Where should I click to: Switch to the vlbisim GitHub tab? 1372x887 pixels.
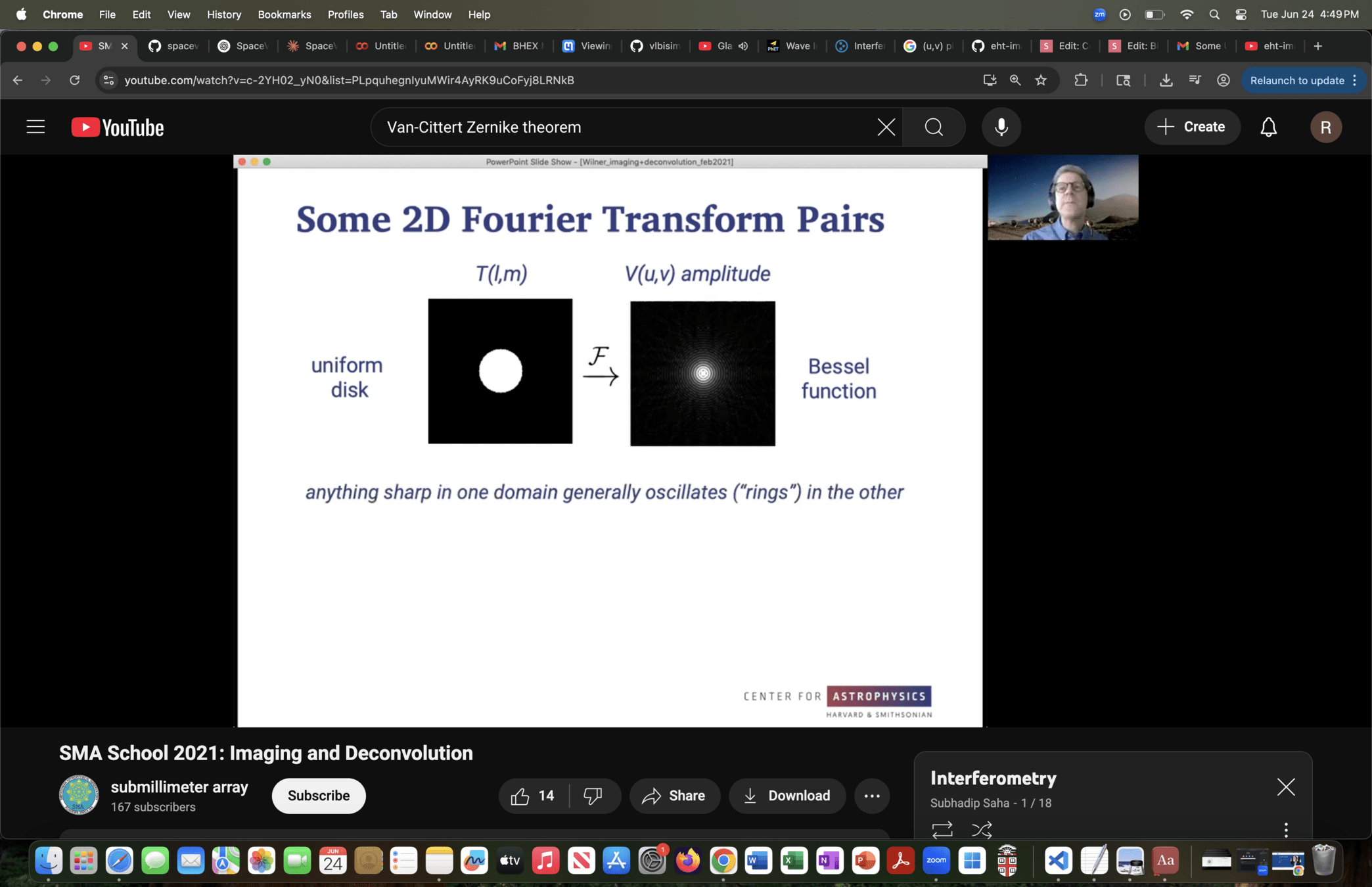[656, 46]
